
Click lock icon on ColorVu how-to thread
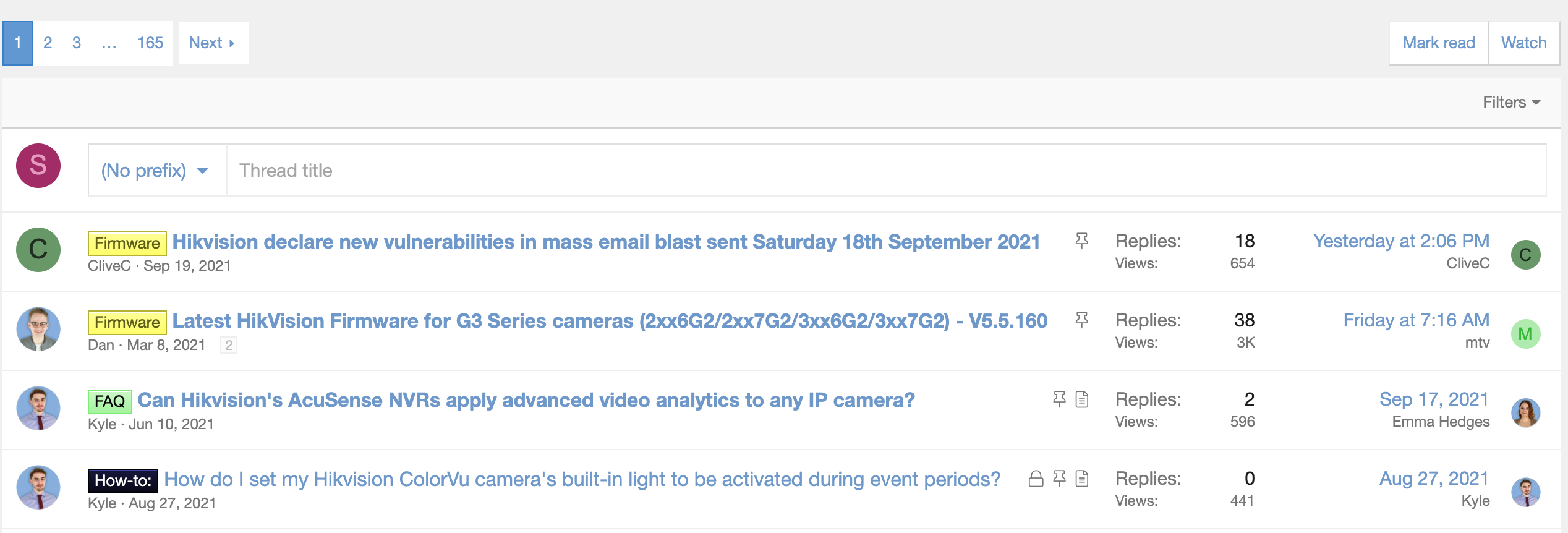tap(1036, 479)
